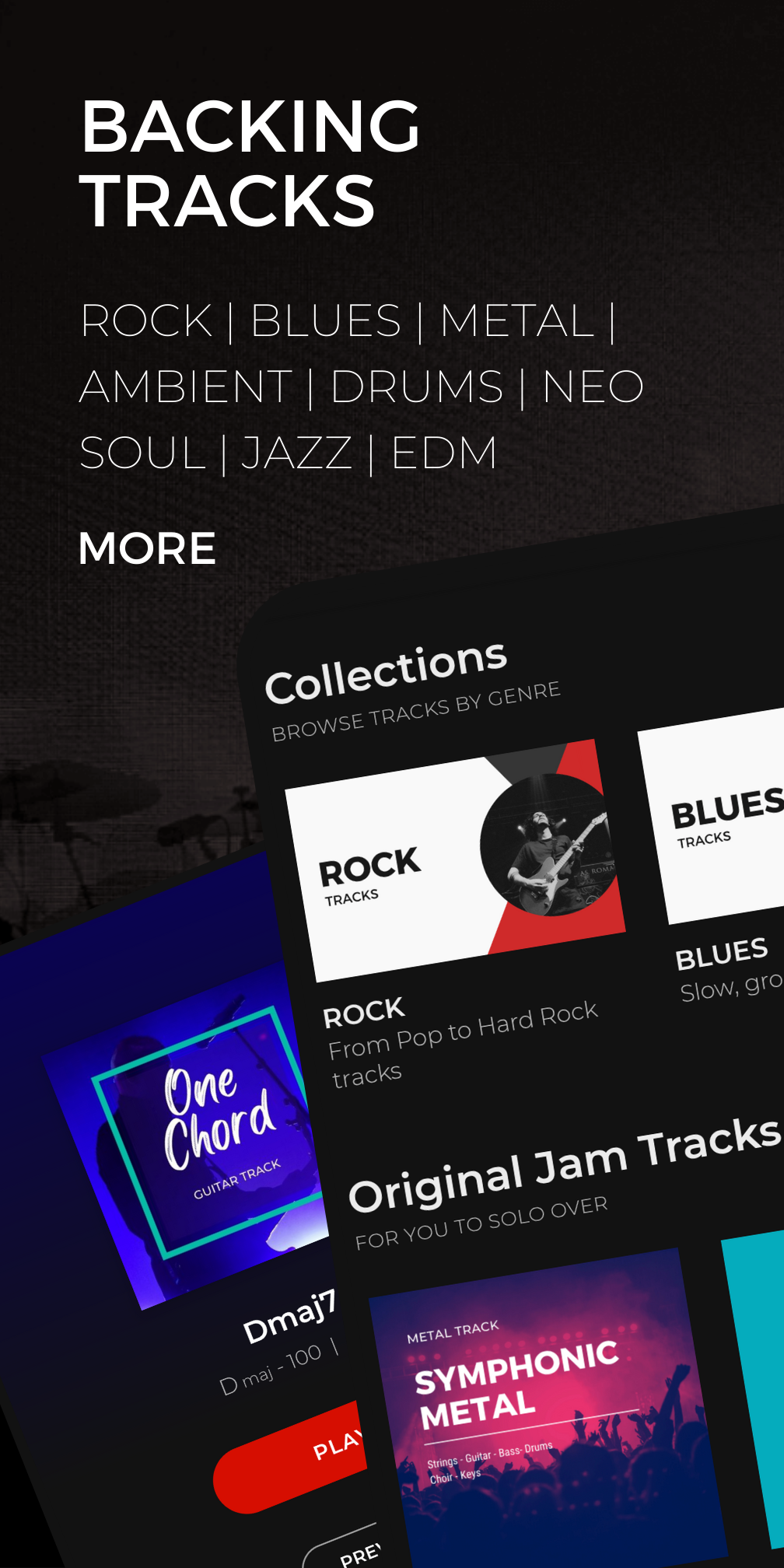This screenshot has width=784, height=1568.
Task: Tap the 'Browse tracks by genre' subtitle
Action: click(416, 712)
